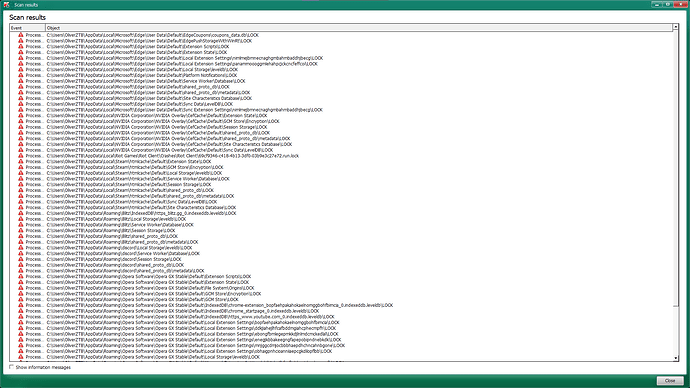Click the Kaspersky icon in the title bar
Viewport: 690px width, 388px height.
[6, 4]
